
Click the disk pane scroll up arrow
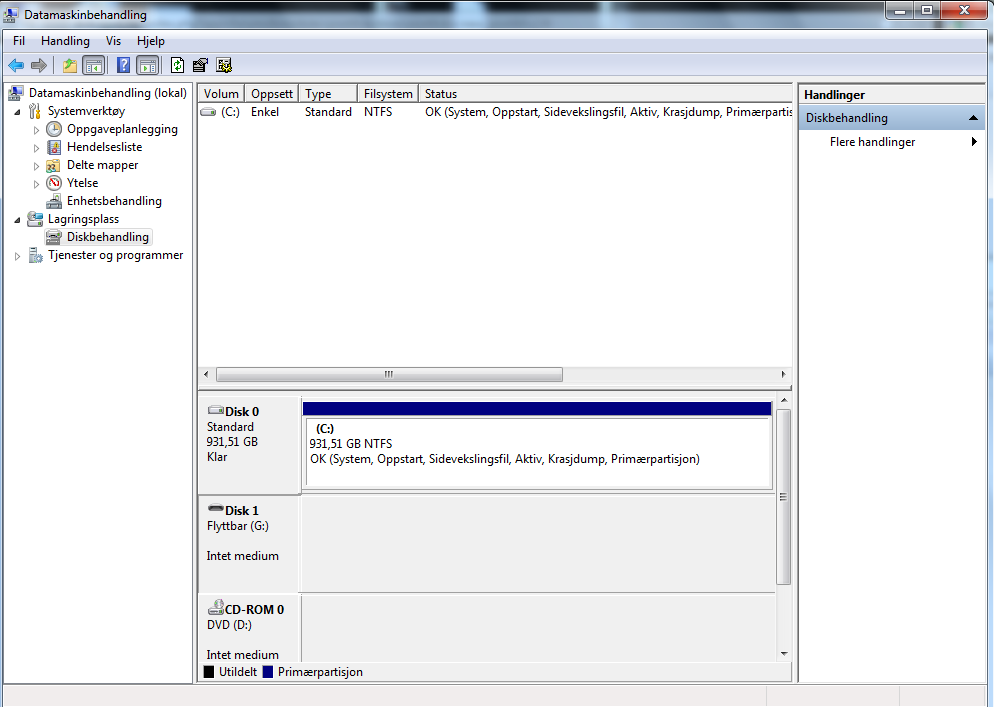click(x=784, y=400)
